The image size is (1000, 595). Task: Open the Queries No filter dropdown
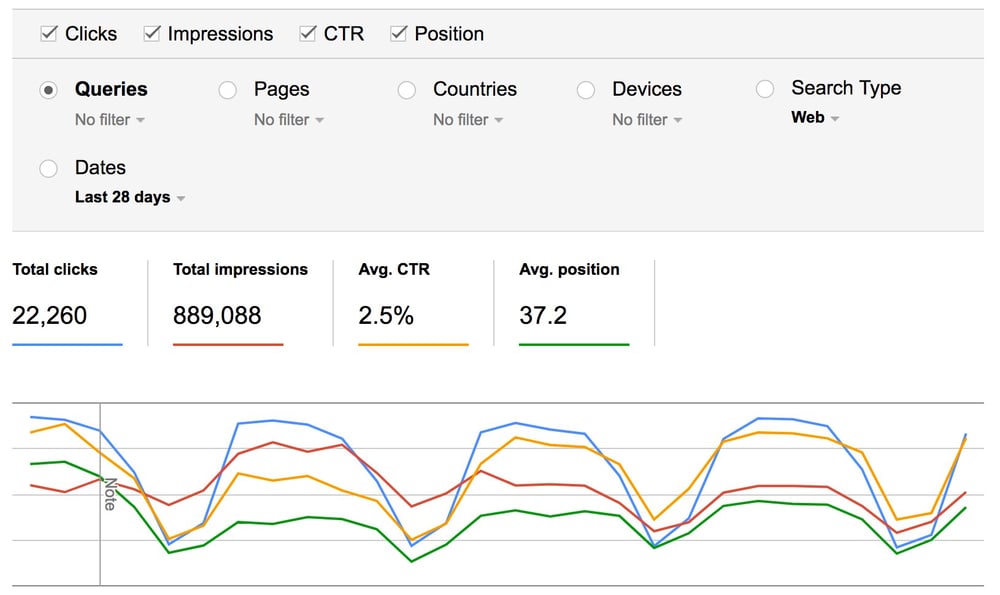(109, 120)
